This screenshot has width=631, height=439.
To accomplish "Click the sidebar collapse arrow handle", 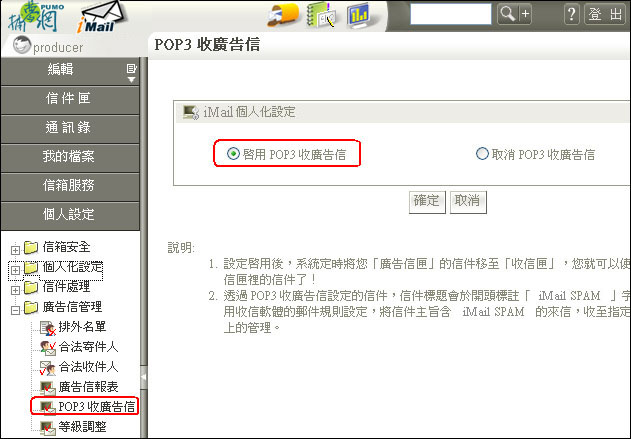I will click(x=143, y=377).
